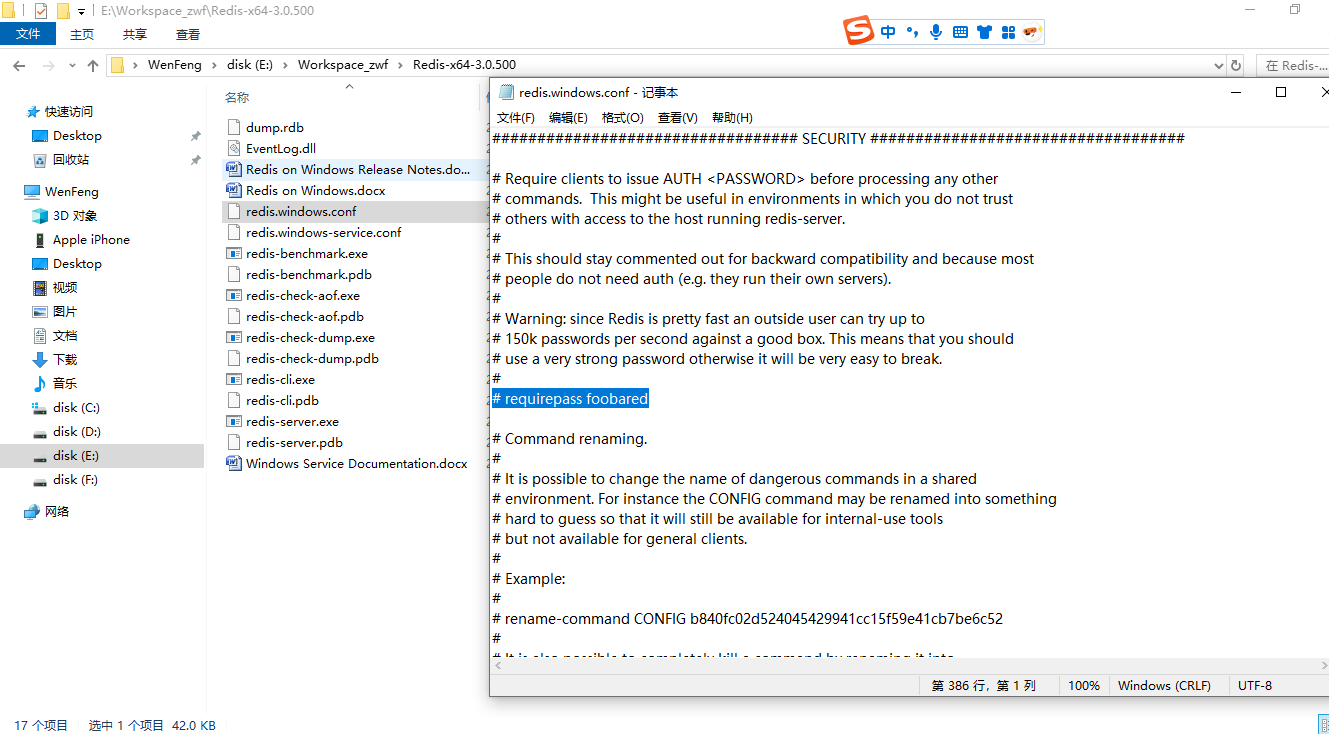Click the New folder icon in quick access toolbar

(x=63, y=11)
